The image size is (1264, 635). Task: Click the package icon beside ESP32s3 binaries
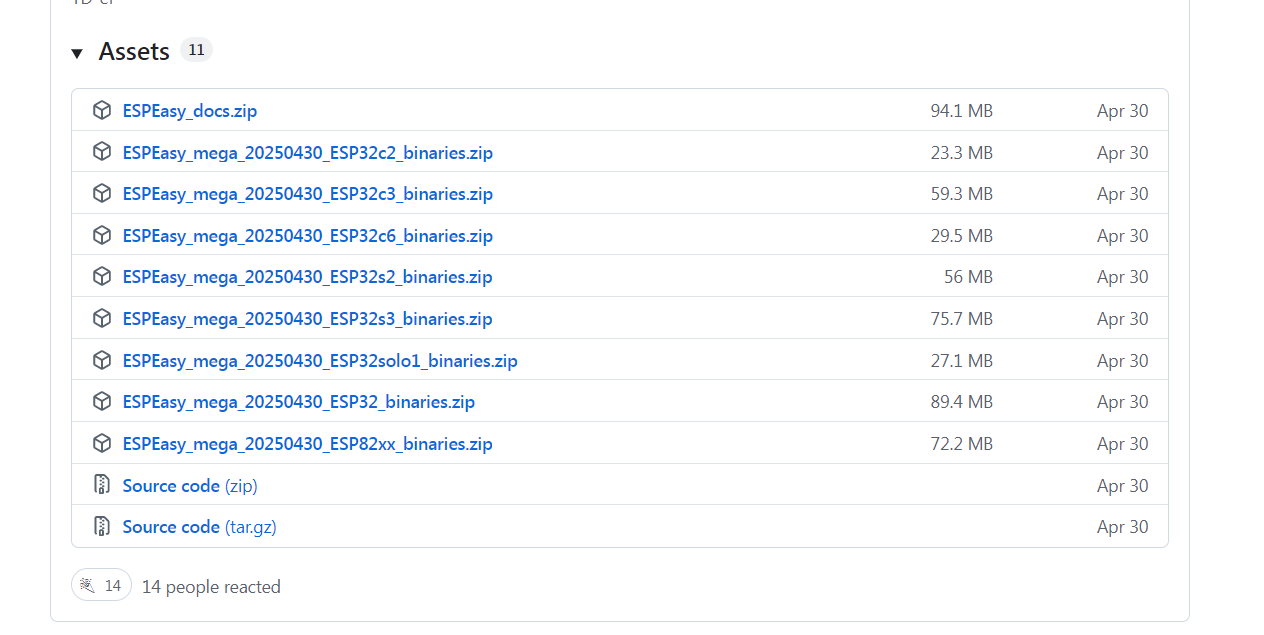coord(101,318)
